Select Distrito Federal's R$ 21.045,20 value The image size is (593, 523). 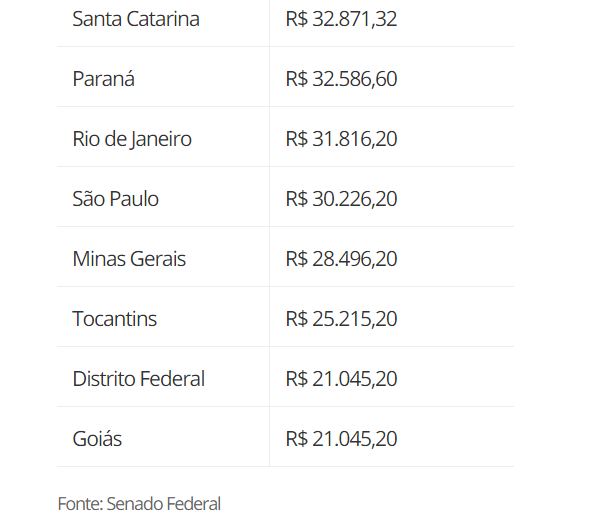341,379
